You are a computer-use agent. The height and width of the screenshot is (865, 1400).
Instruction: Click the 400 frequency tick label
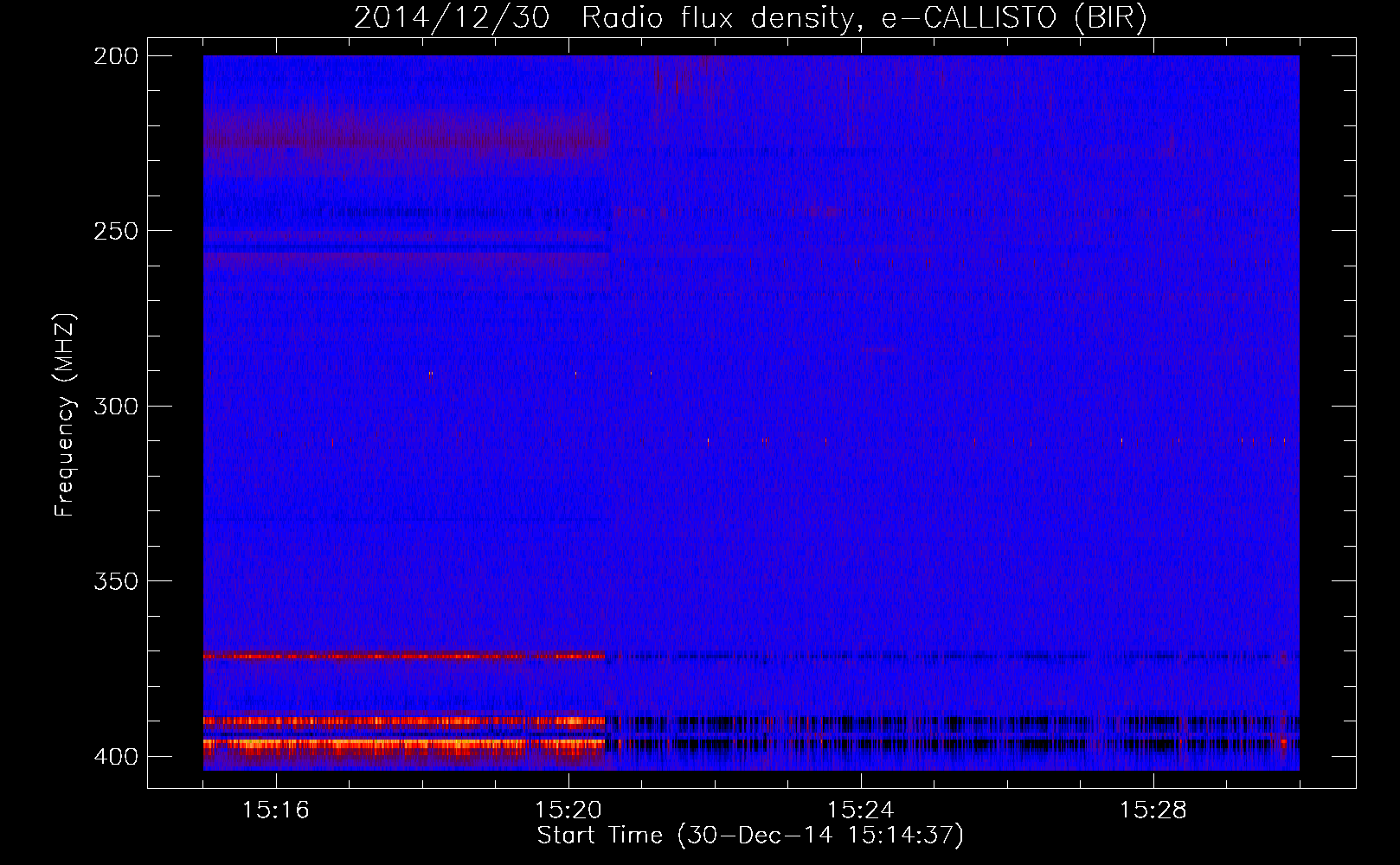[x=116, y=756]
